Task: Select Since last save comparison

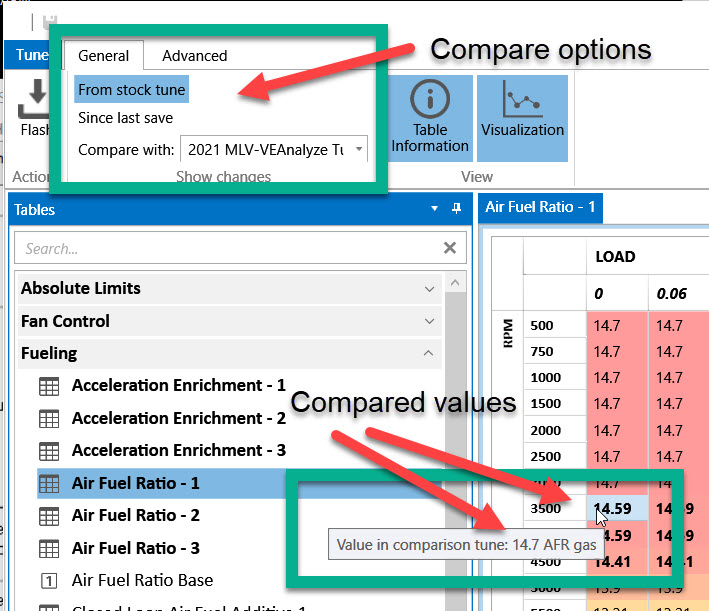Action: [x=125, y=118]
